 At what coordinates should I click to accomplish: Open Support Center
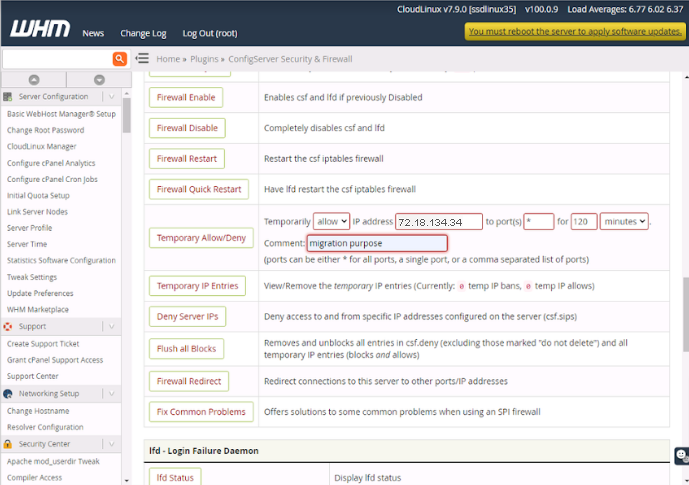tap(33, 376)
